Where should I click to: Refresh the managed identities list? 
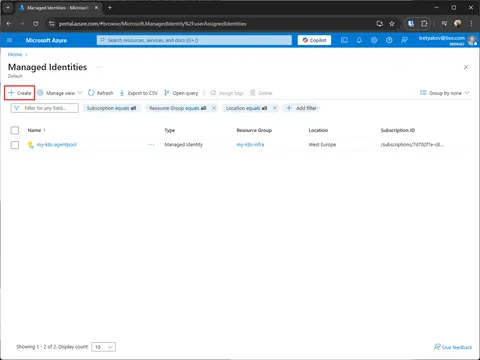[100, 93]
